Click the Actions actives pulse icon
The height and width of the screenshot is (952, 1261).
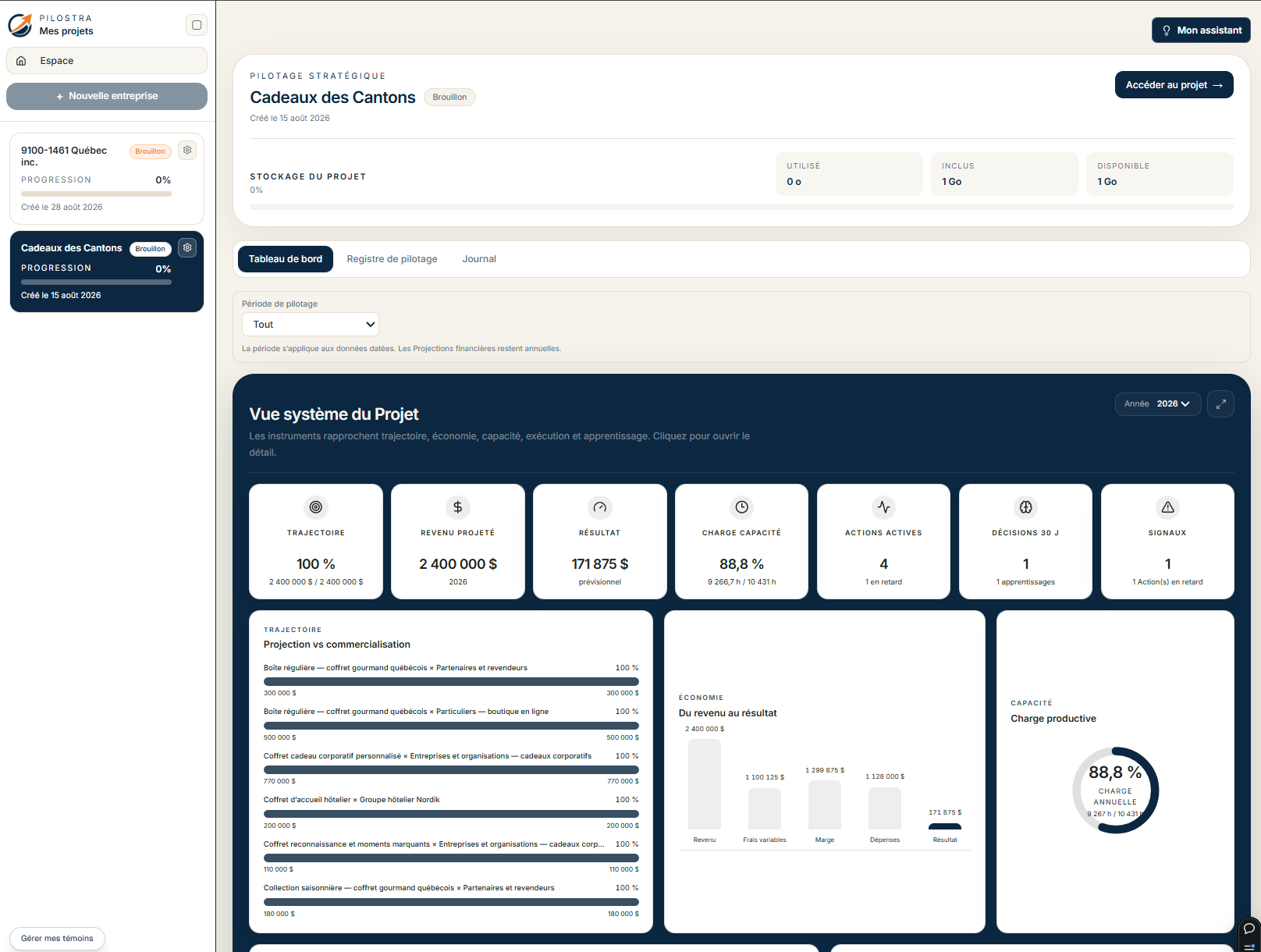(883, 507)
